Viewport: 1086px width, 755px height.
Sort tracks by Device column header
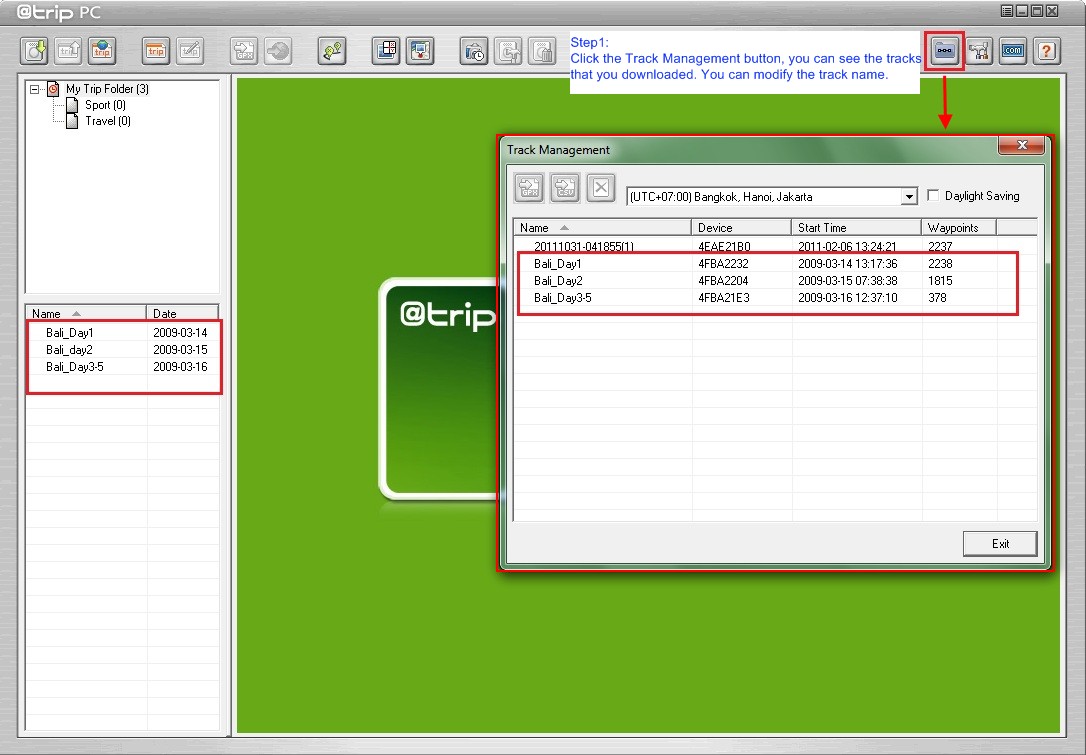pyautogui.click(x=741, y=228)
